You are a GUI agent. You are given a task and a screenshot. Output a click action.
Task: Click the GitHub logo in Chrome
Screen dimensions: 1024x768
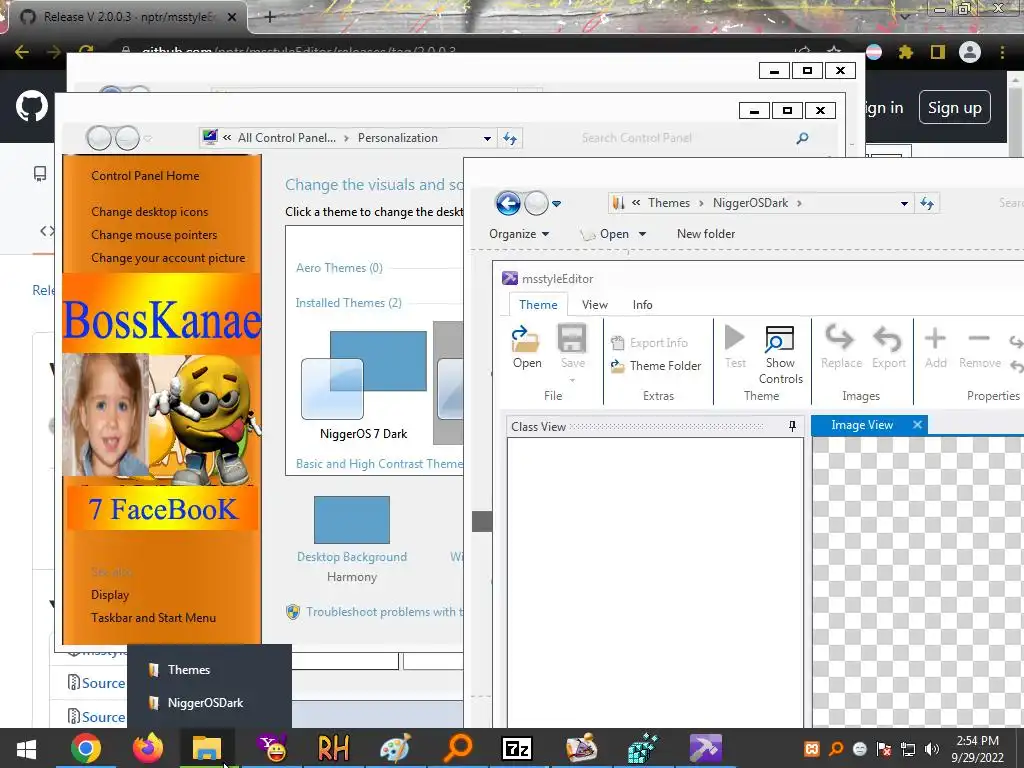(x=31, y=106)
